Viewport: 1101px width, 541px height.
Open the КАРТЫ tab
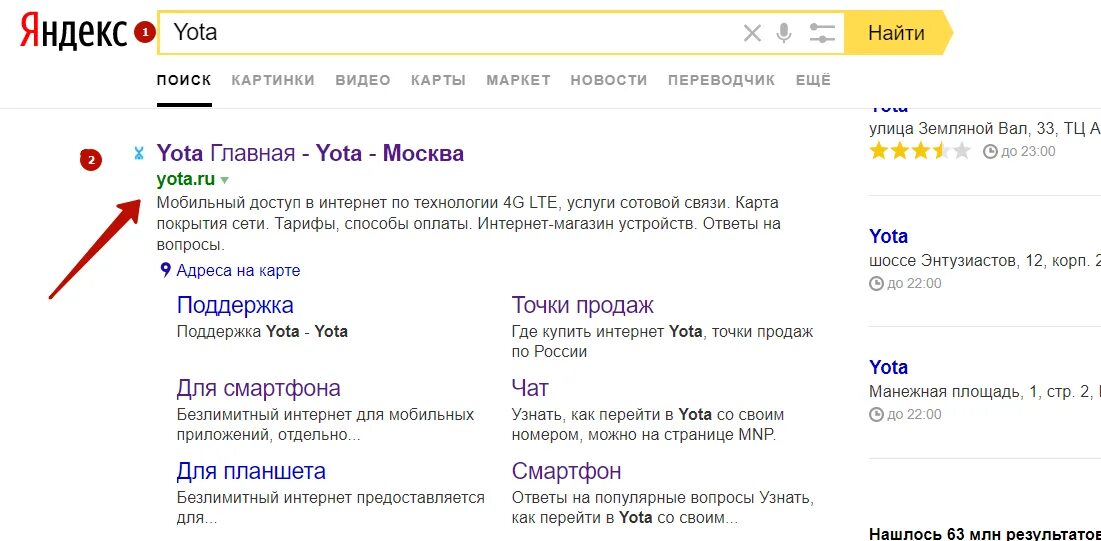[x=439, y=80]
